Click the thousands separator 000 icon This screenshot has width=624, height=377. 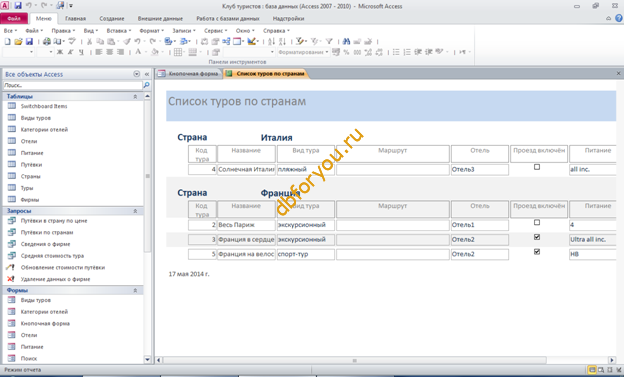click(357, 52)
